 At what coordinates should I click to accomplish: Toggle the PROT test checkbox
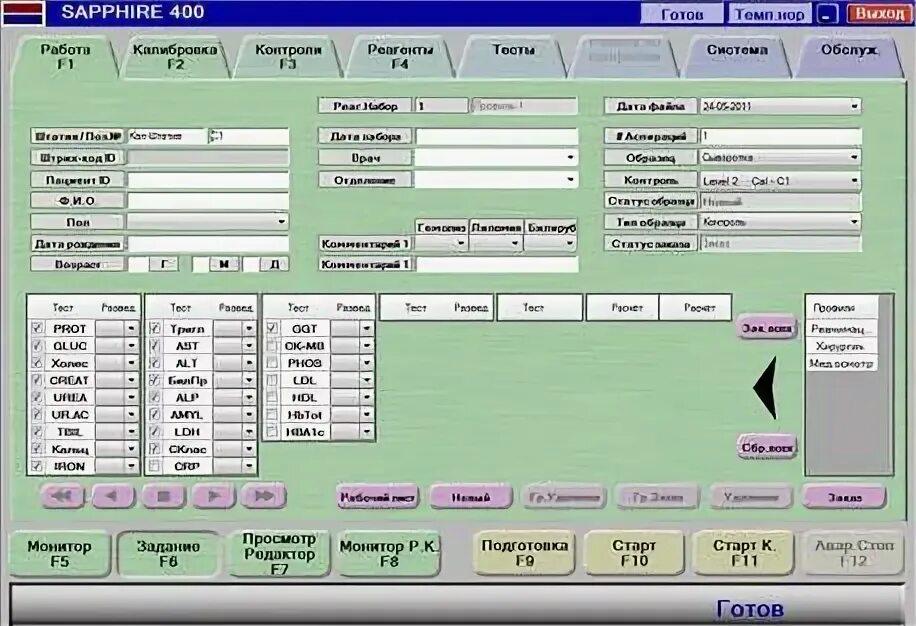[37, 328]
